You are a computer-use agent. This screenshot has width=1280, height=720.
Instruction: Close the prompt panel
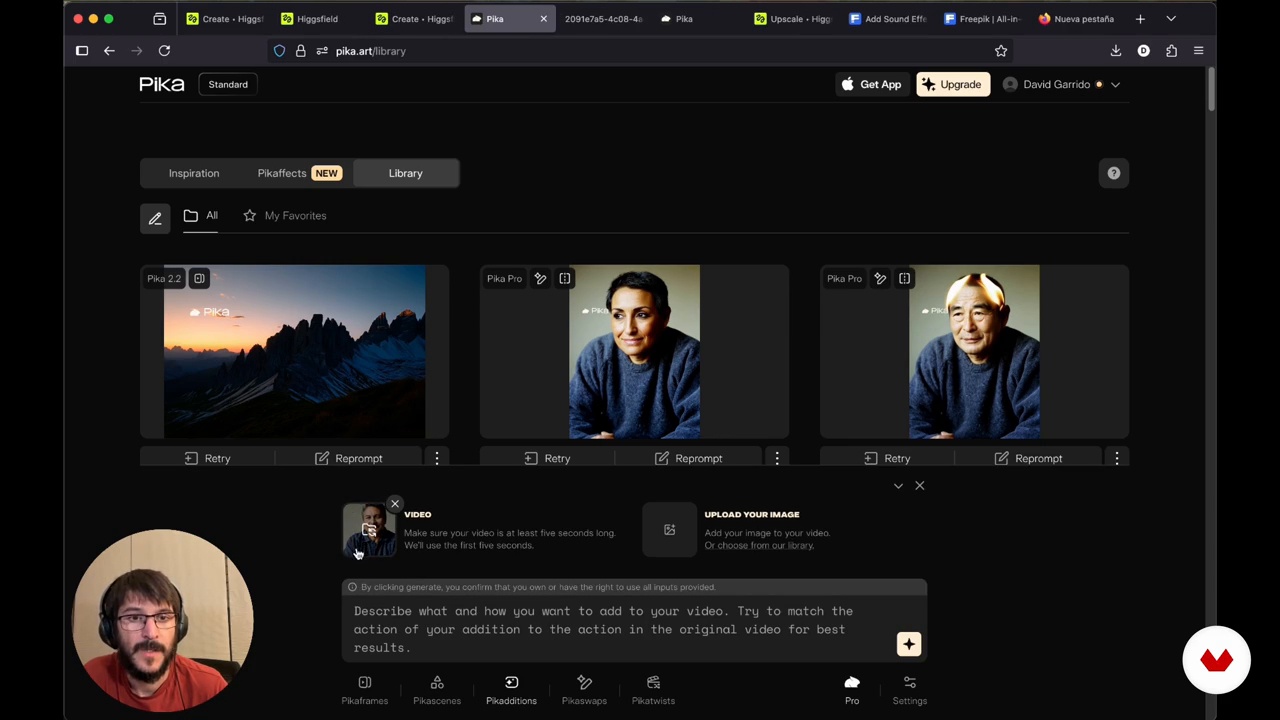pos(920,486)
